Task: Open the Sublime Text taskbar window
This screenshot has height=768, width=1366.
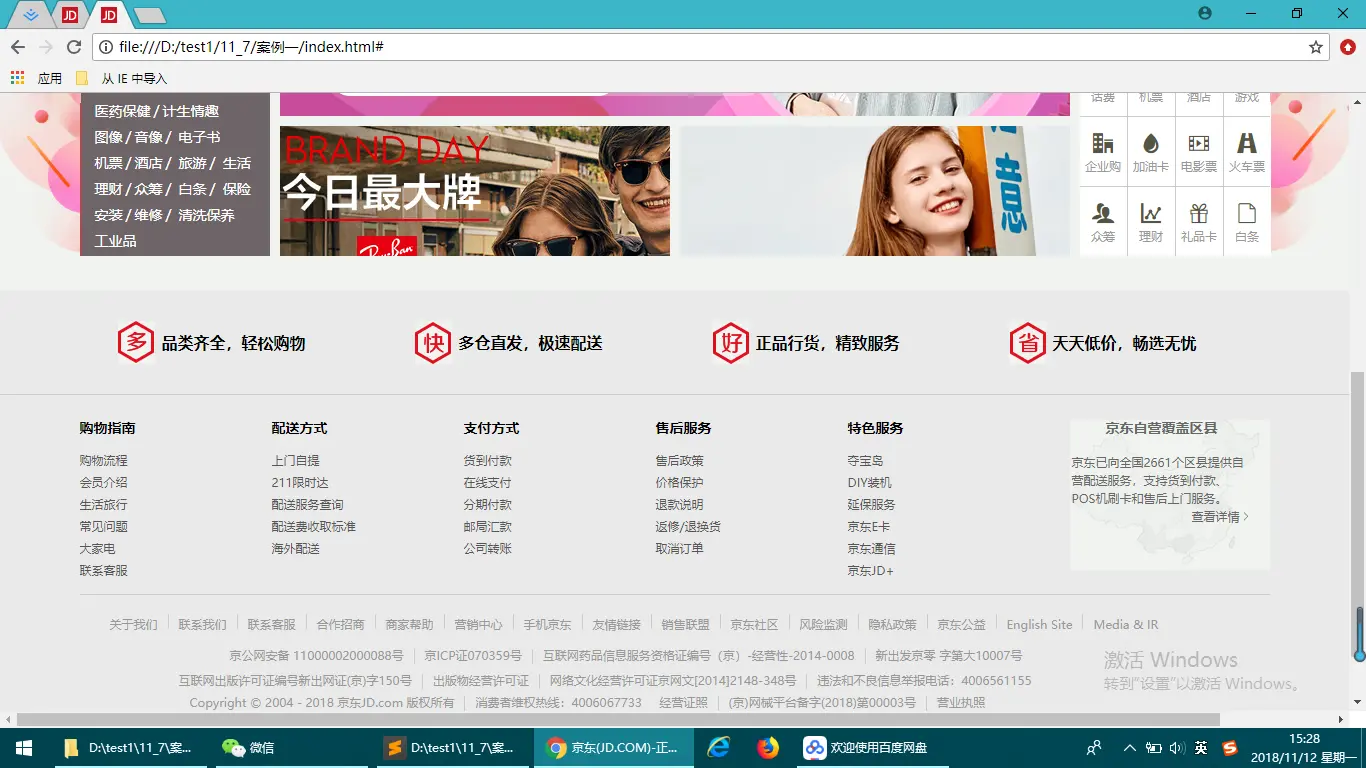Action: [451, 747]
